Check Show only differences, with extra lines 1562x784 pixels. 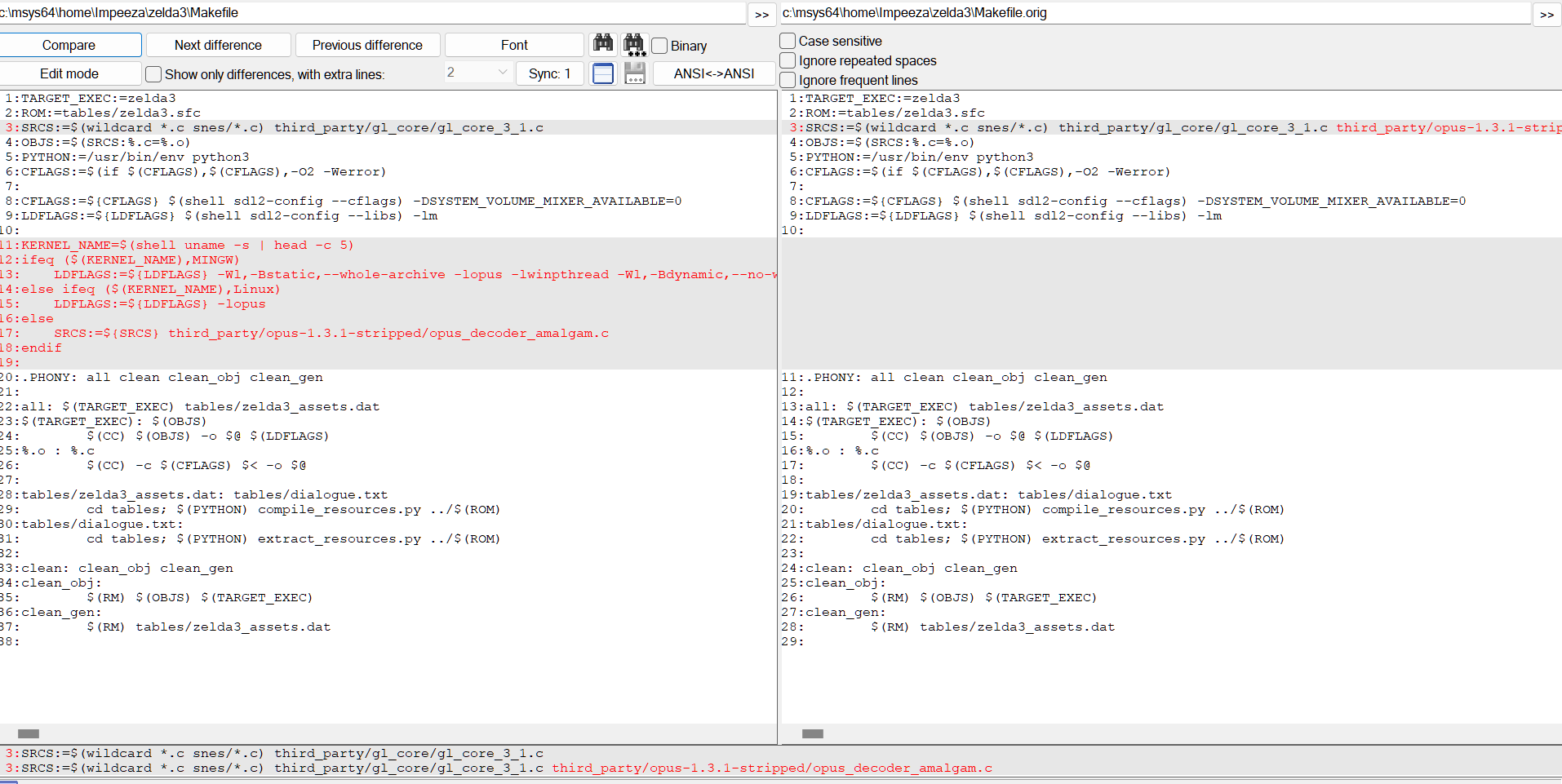point(153,74)
